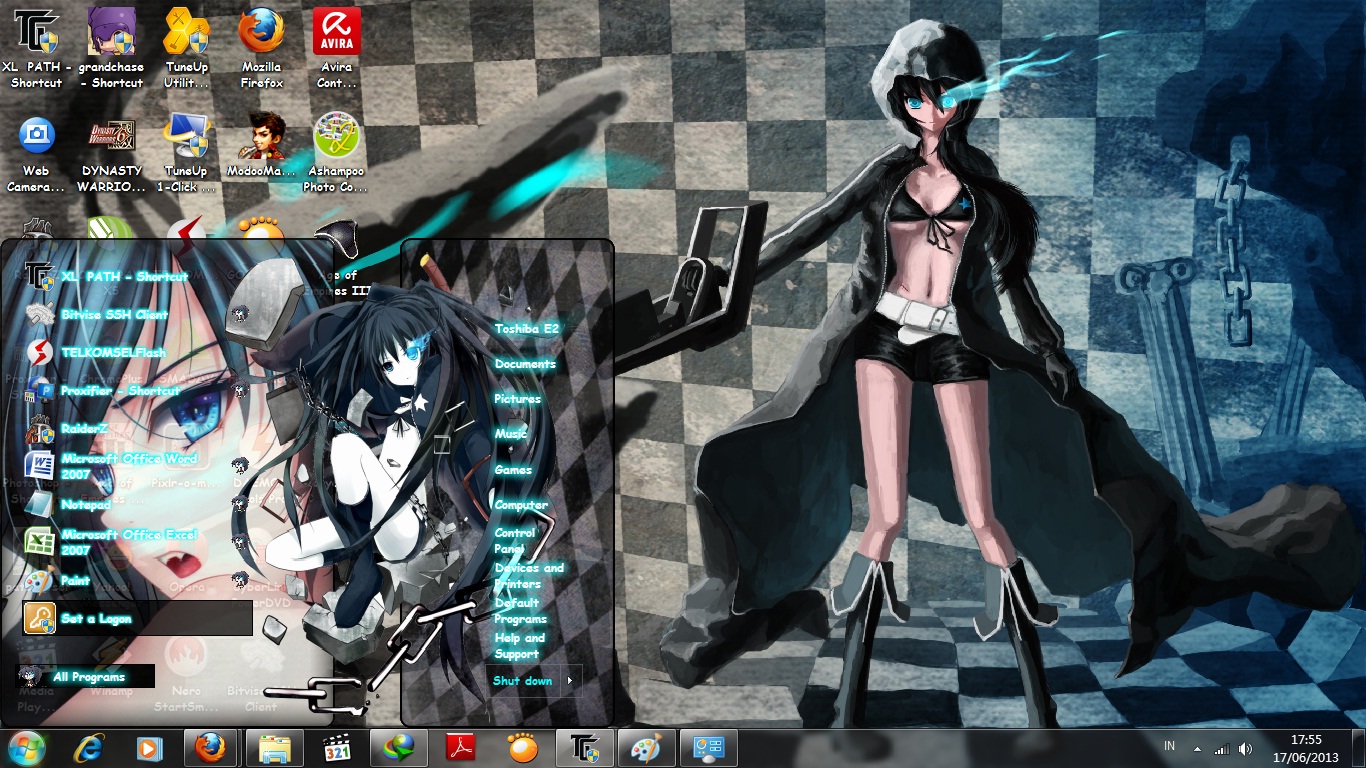The image size is (1366, 768).
Task: Open Toshiba E2 user folder link
Action: [526, 328]
